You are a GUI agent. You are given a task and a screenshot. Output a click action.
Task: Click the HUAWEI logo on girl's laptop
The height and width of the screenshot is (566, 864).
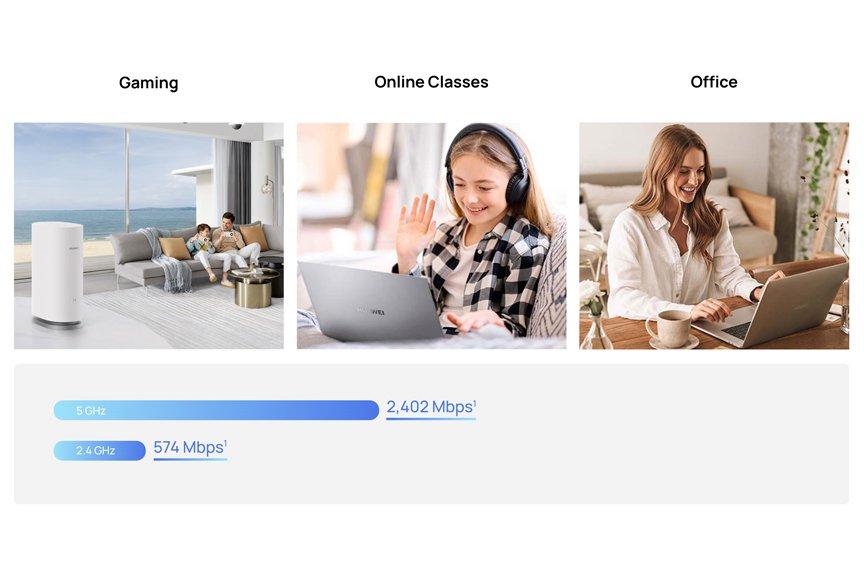pos(370,311)
